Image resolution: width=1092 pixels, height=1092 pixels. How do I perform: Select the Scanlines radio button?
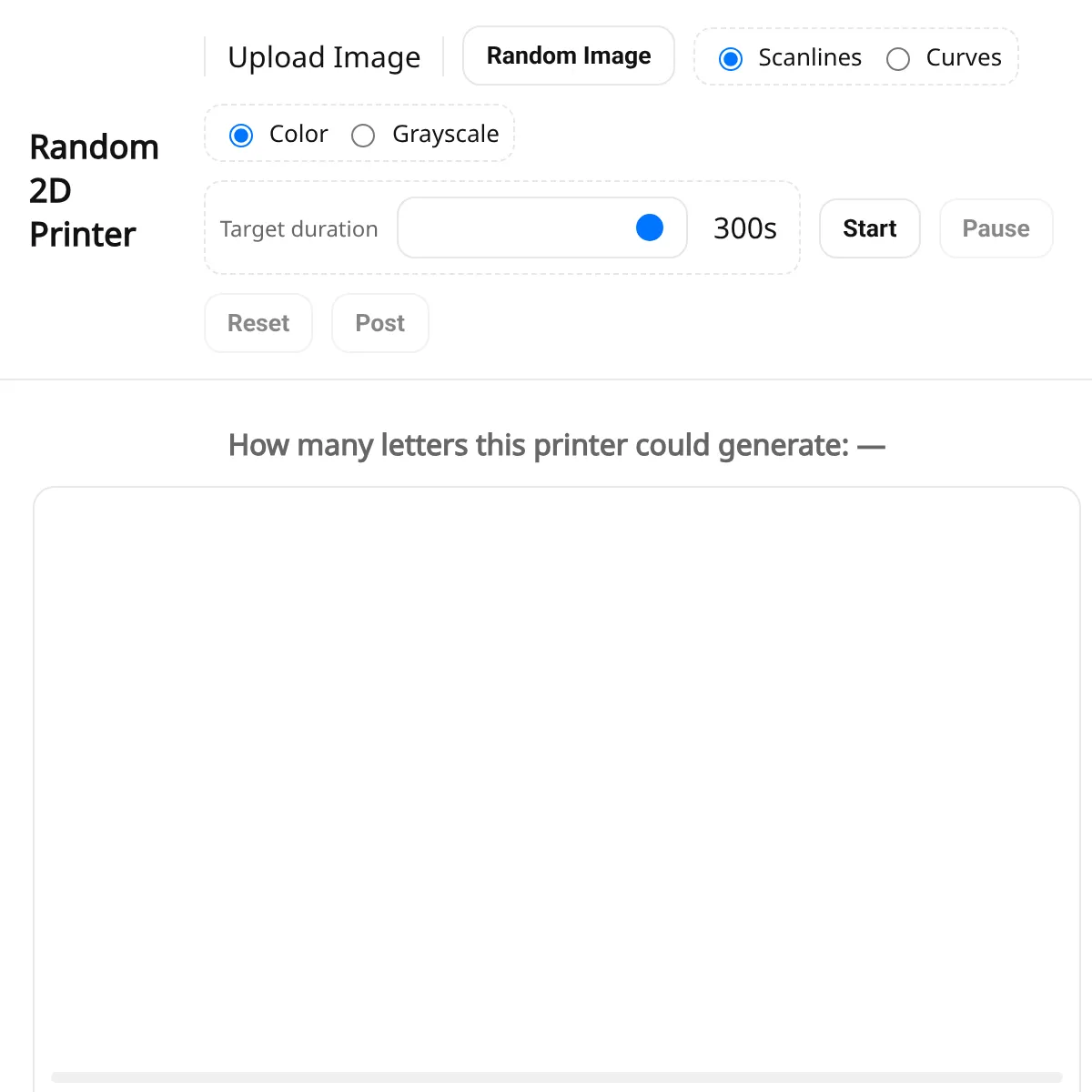pyautogui.click(x=731, y=59)
